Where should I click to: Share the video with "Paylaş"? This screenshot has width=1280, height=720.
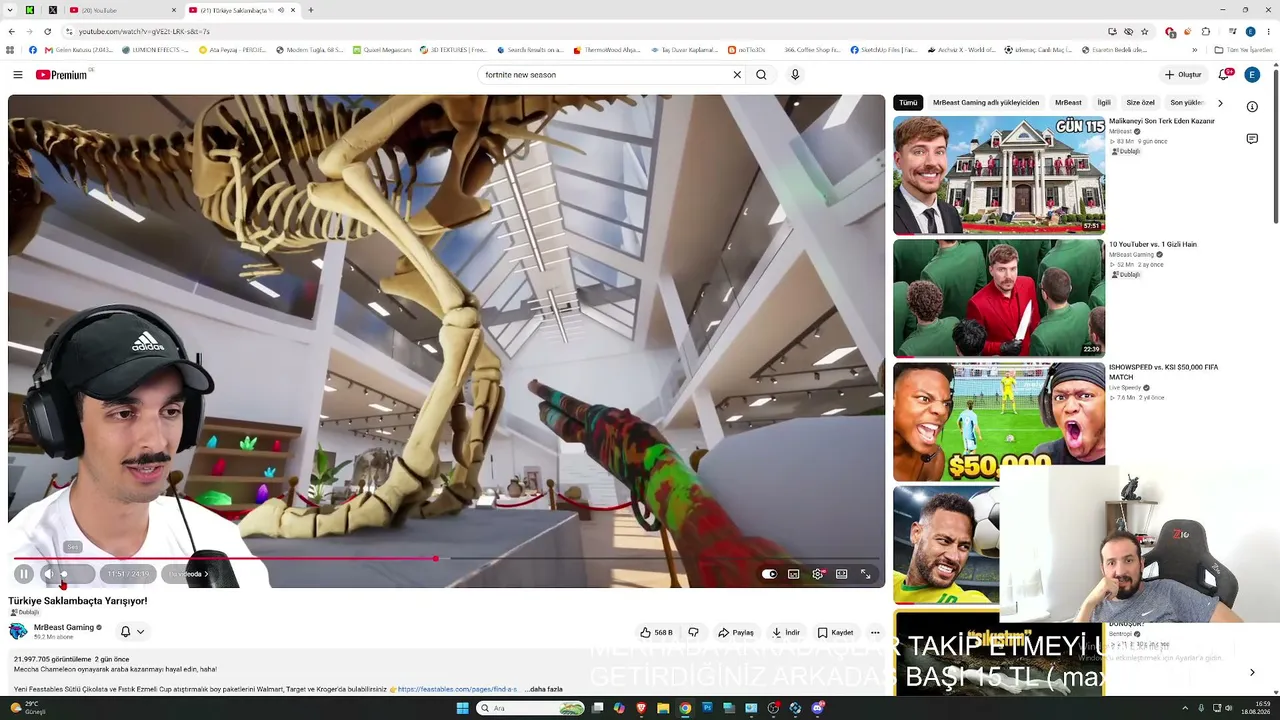pyautogui.click(x=736, y=632)
